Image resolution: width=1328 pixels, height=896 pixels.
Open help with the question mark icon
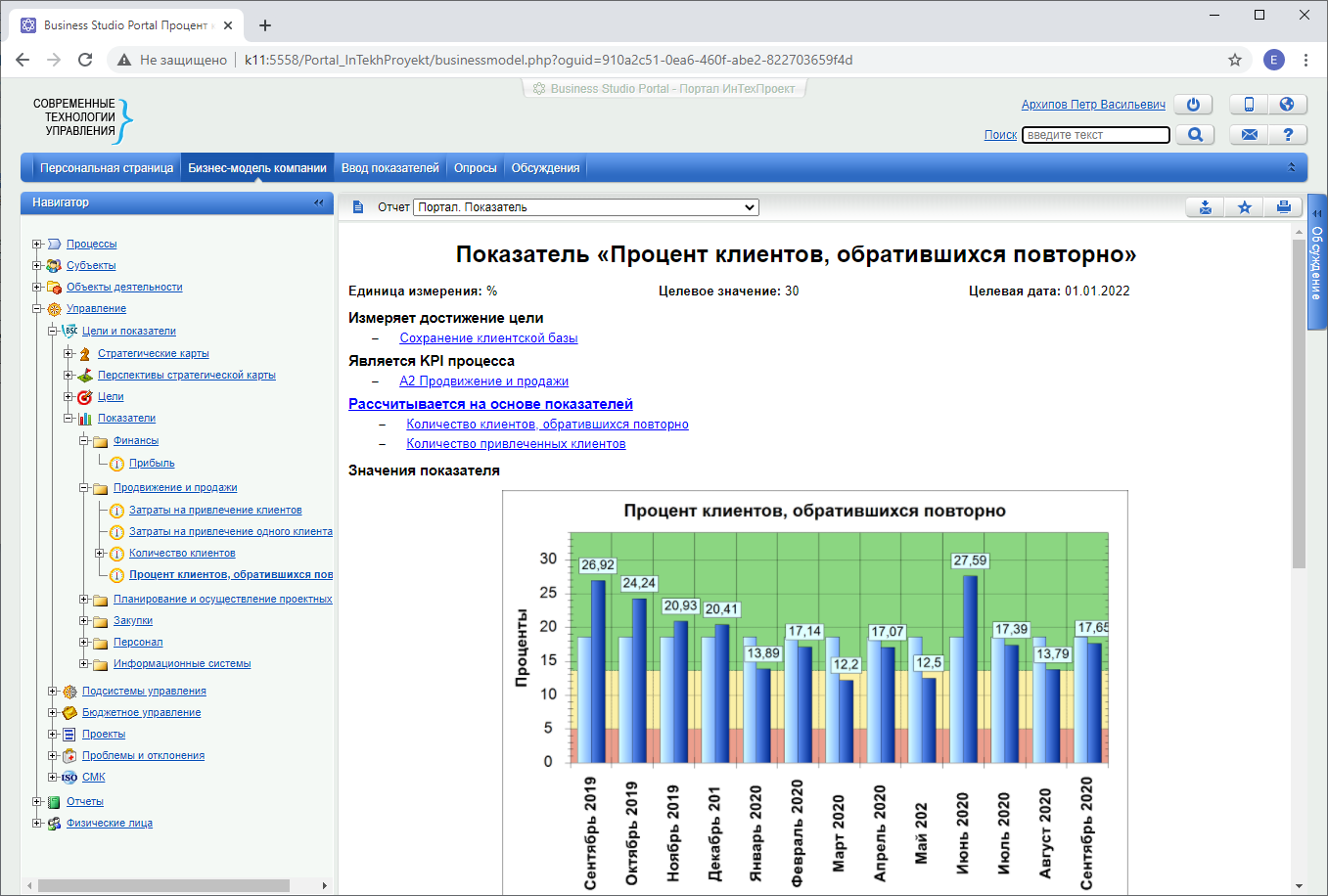(x=1287, y=135)
